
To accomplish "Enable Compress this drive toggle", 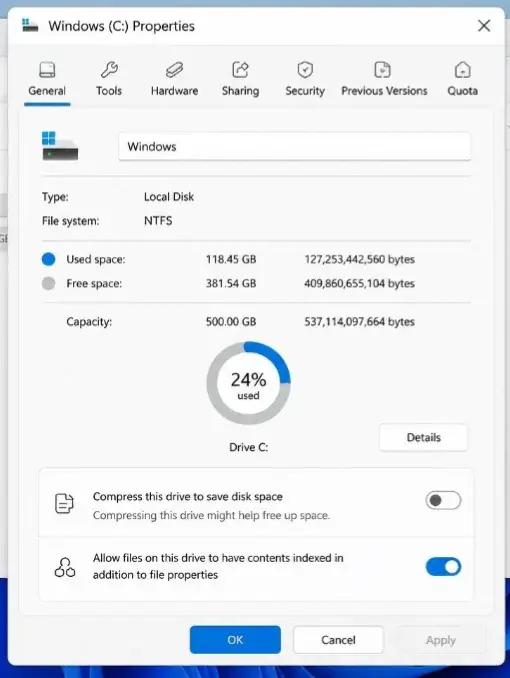I will tap(443, 500).
